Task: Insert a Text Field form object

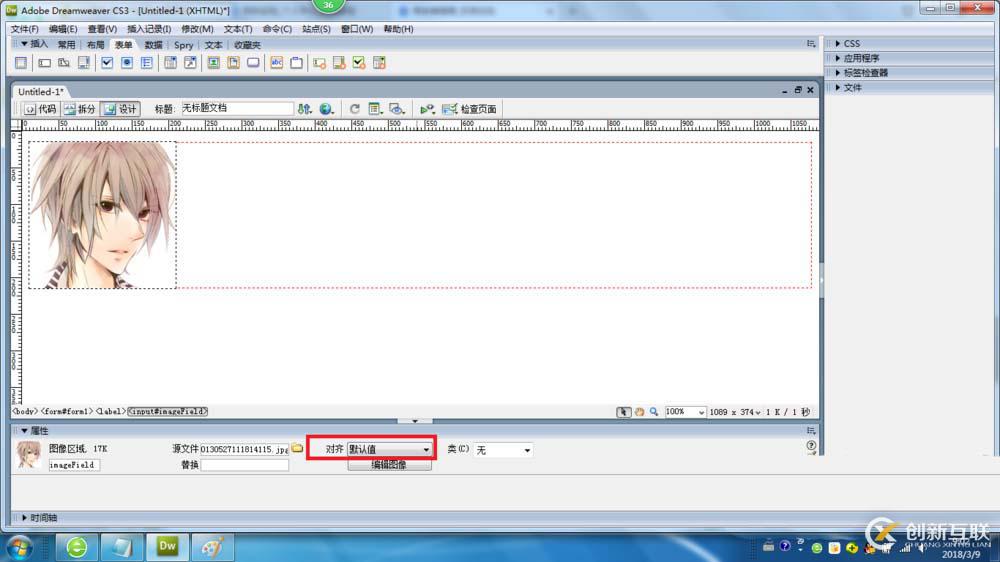Action: (x=44, y=63)
